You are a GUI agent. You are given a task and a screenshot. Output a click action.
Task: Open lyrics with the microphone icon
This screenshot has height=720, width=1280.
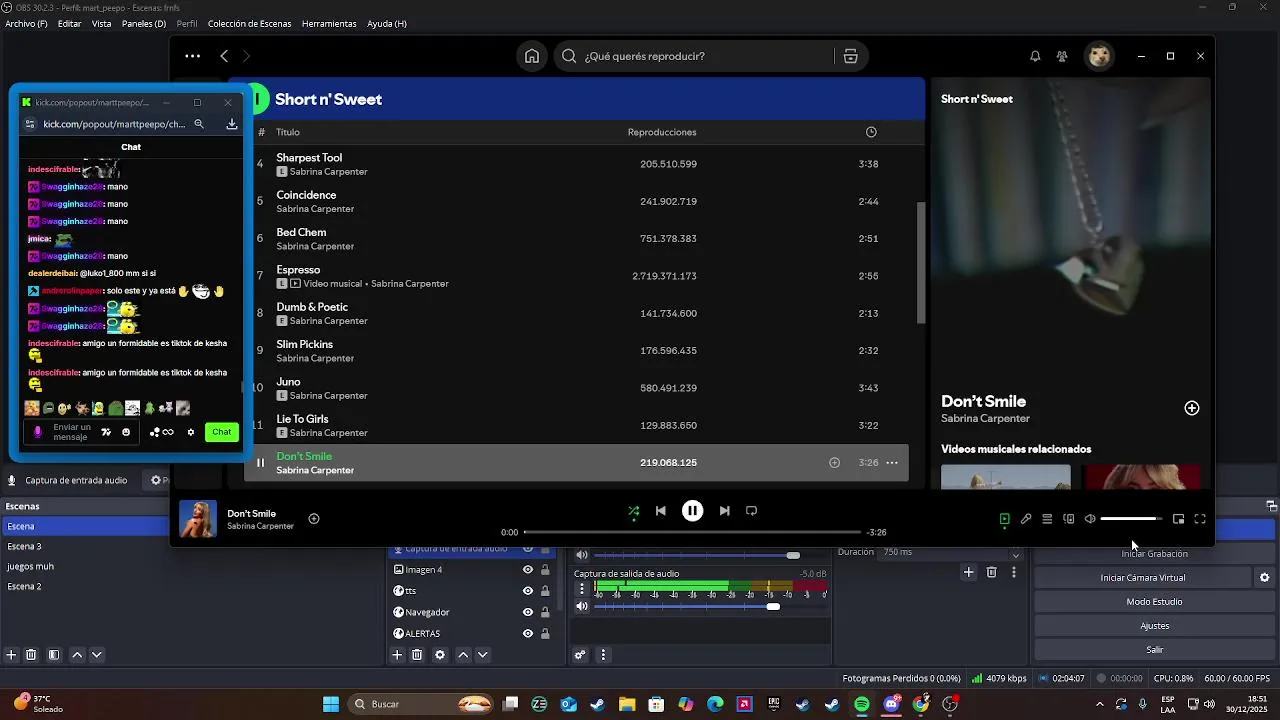click(1026, 519)
